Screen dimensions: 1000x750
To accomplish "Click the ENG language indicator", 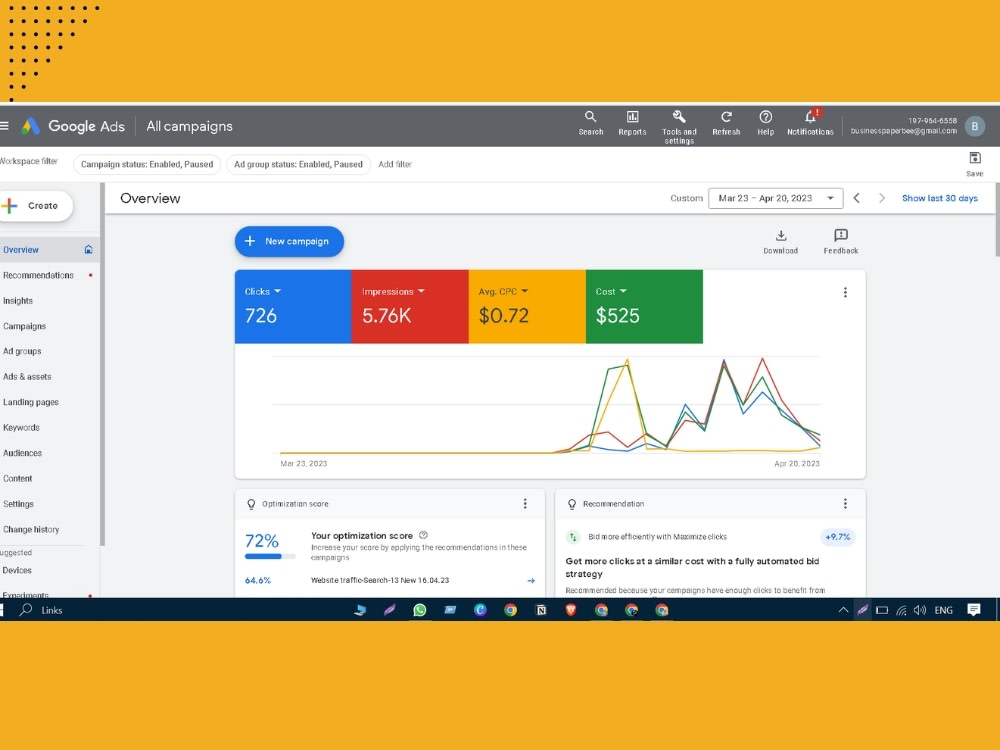I will [943, 610].
